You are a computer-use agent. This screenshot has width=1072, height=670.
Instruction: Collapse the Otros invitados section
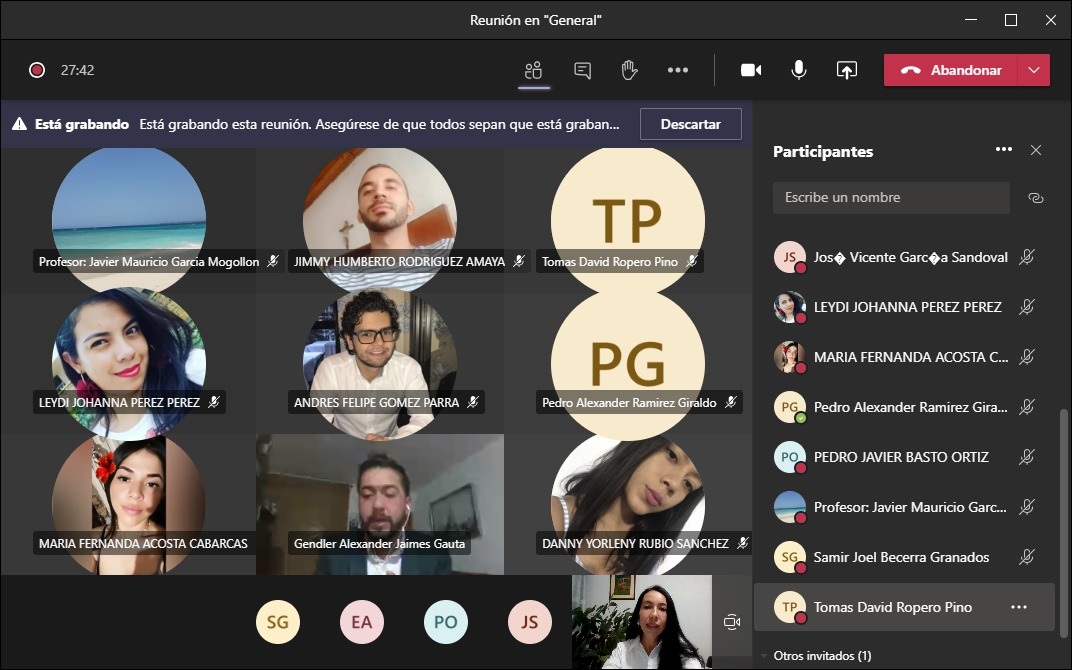click(x=765, y=656)
